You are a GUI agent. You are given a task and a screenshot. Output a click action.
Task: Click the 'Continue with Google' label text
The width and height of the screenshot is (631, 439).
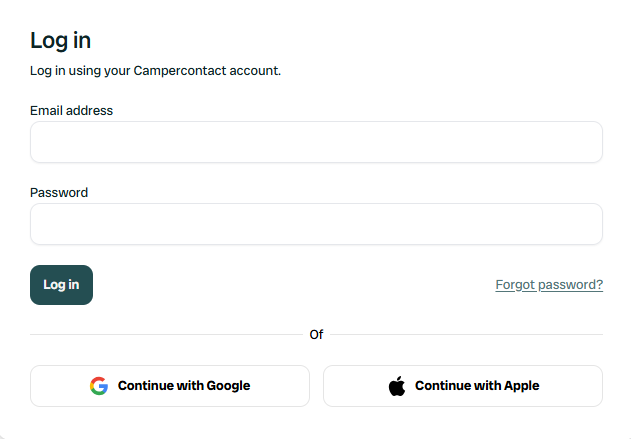[184, 386]
